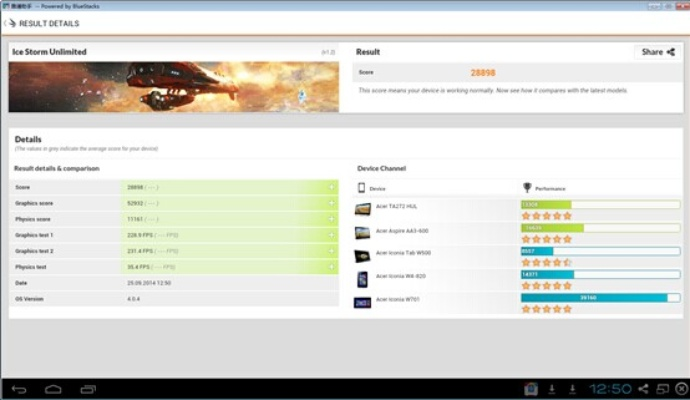Click the Device column phone icon
The image size is (690, 400).
[x=362, y=188]
